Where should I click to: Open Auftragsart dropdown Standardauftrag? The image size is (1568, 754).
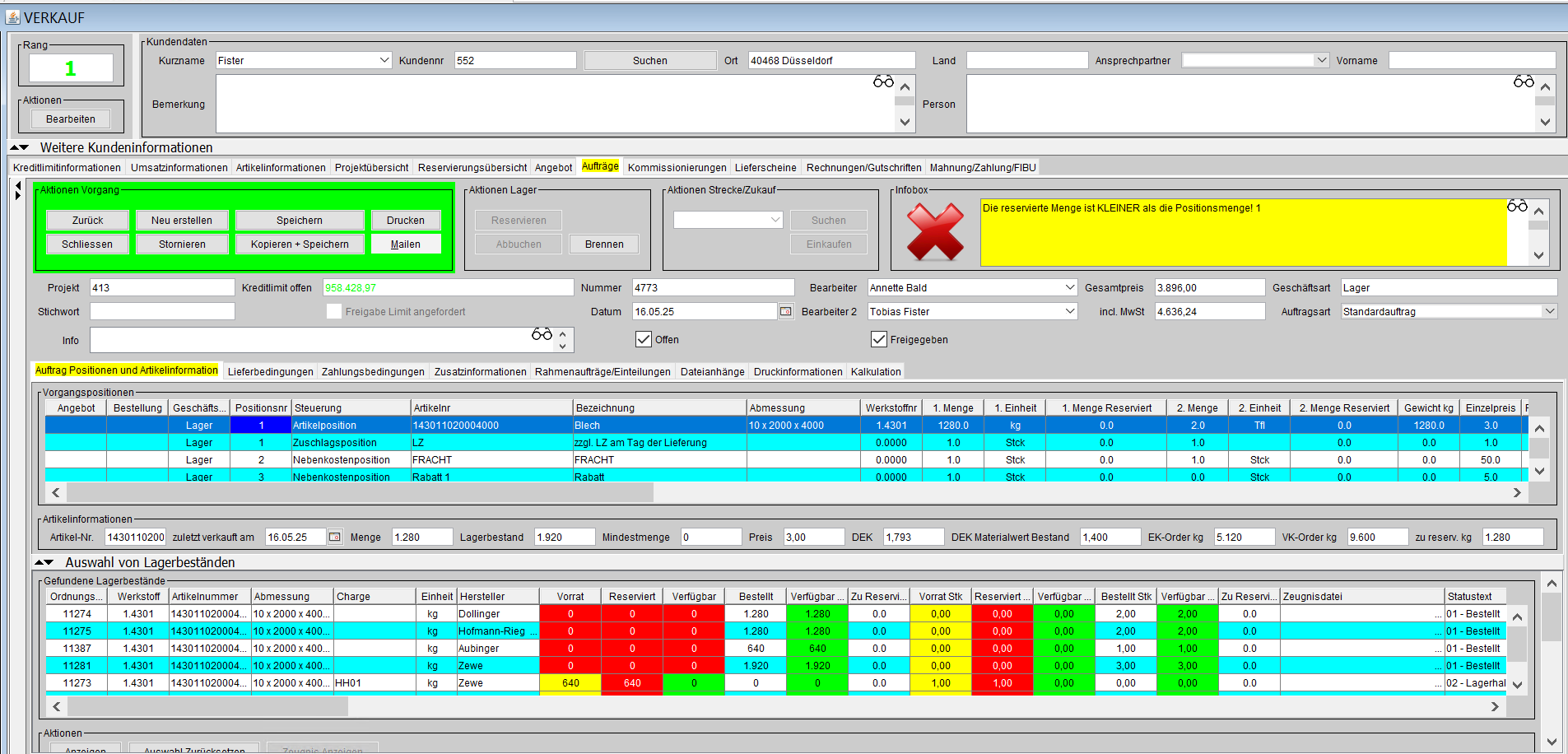pyautogui.click(x=1550, y=311)
